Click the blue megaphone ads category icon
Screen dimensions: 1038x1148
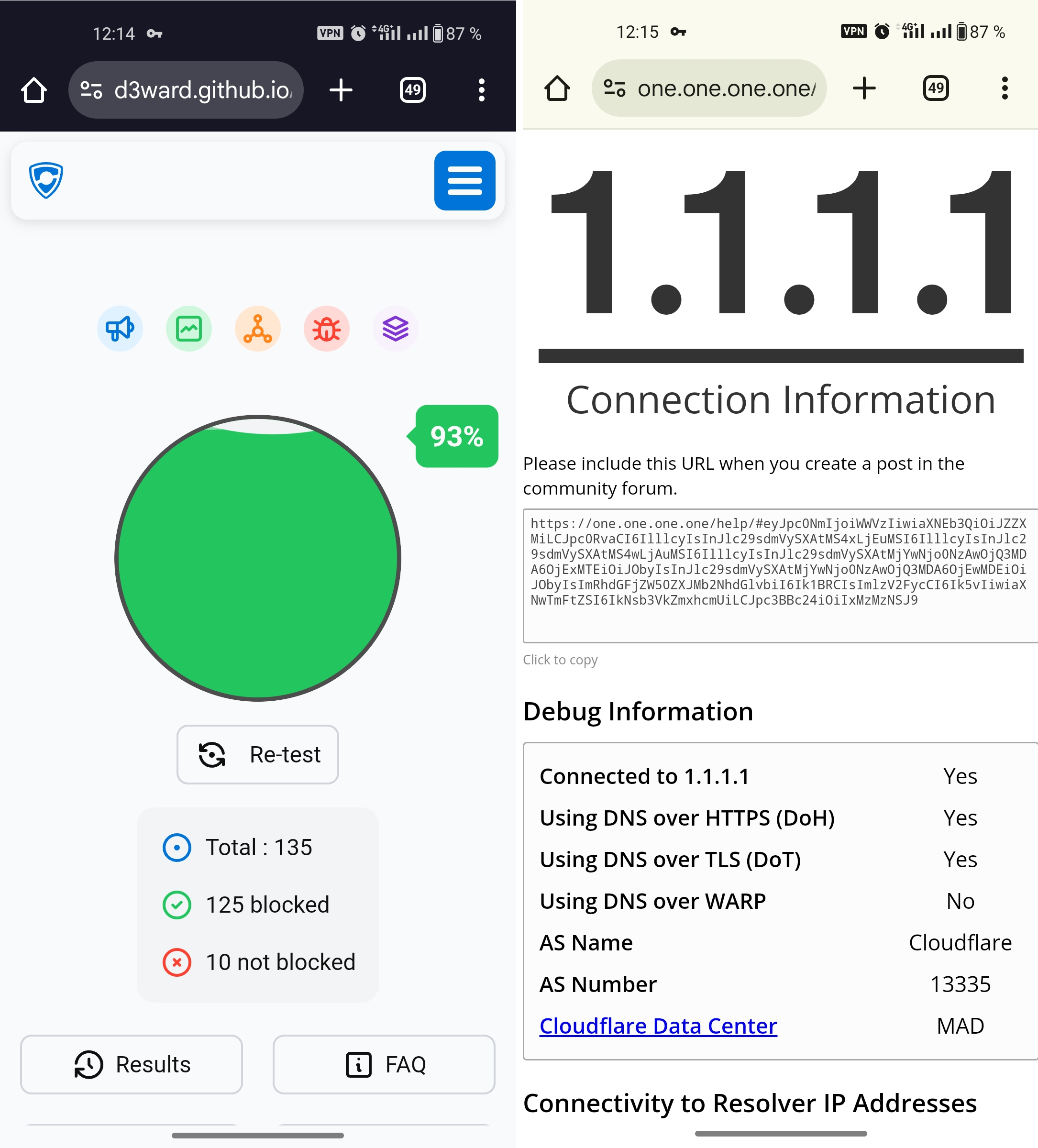(120, 329)
